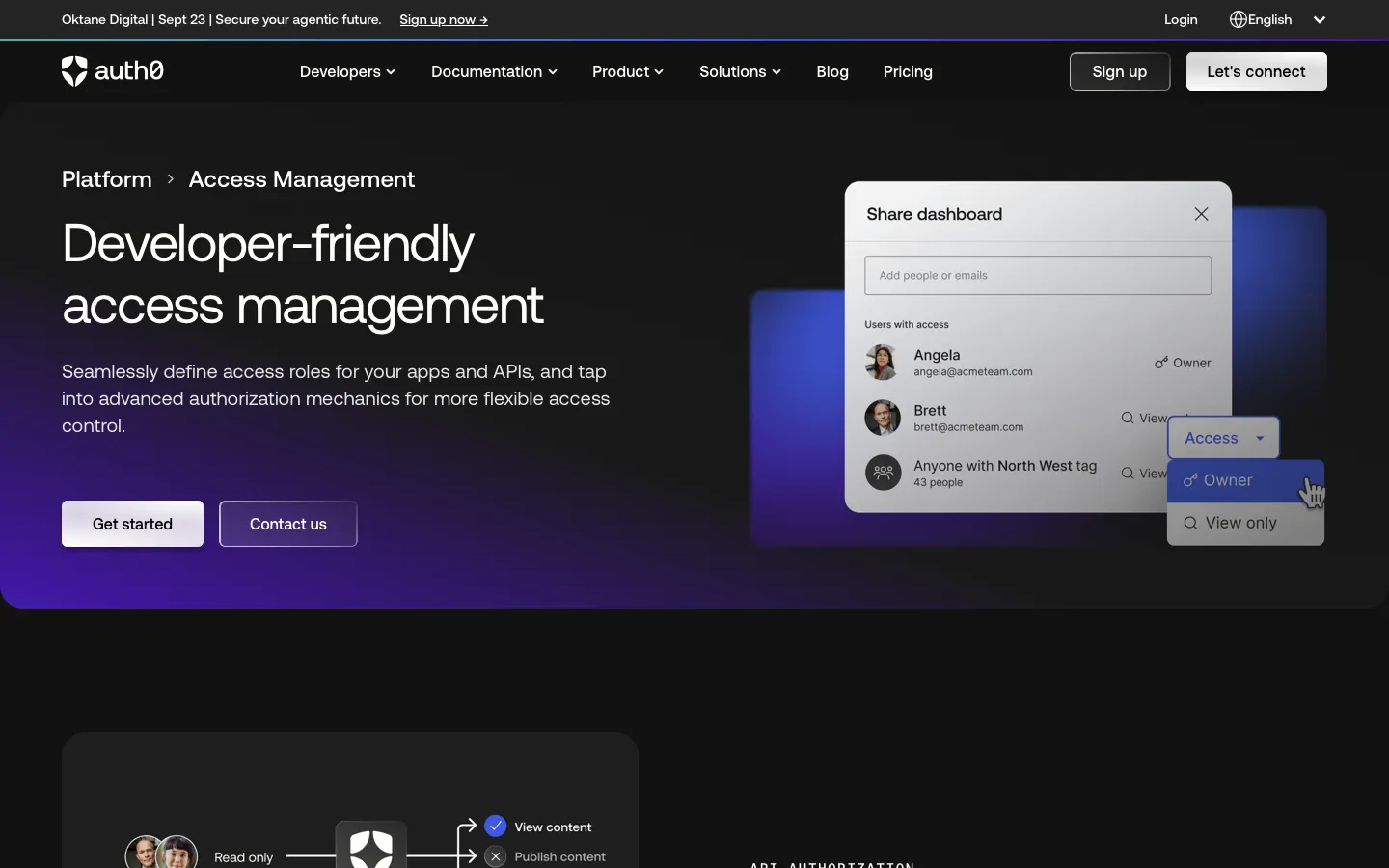
Task: Click Brett's avatar photo
Action: coord(883,418)
